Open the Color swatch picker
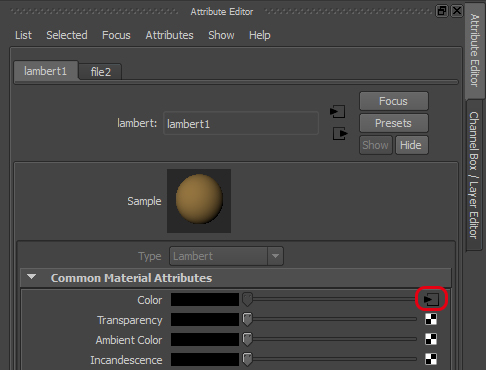Screen dimensions: 486x370 (x=205, y=299)
